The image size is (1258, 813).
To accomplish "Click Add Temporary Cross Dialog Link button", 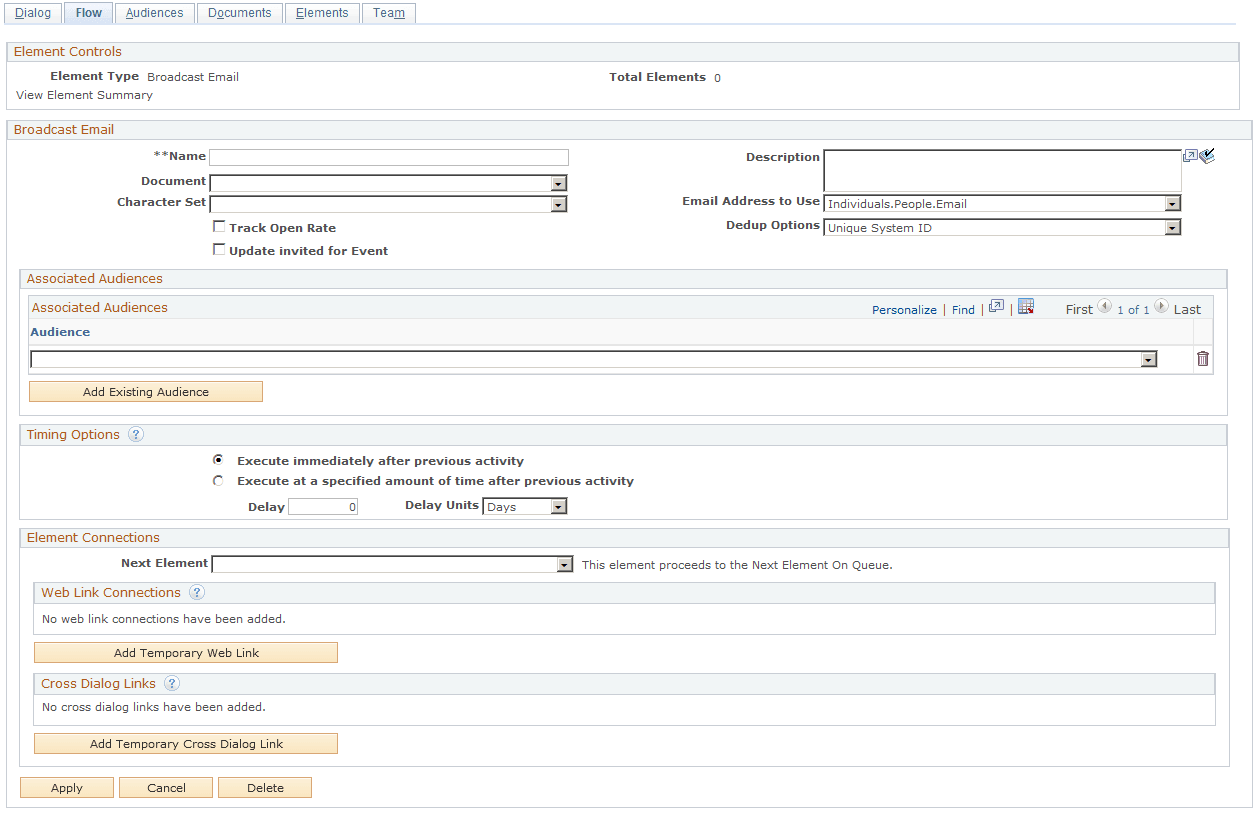I will [186, 744].
